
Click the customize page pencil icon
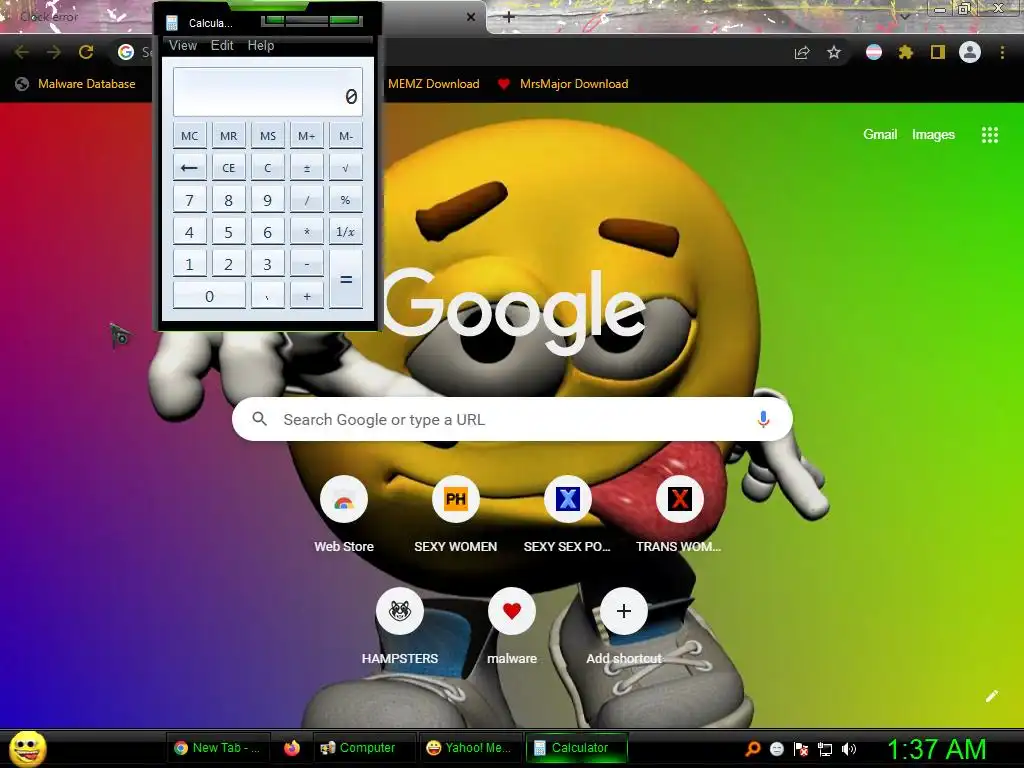tap(992, 696)
